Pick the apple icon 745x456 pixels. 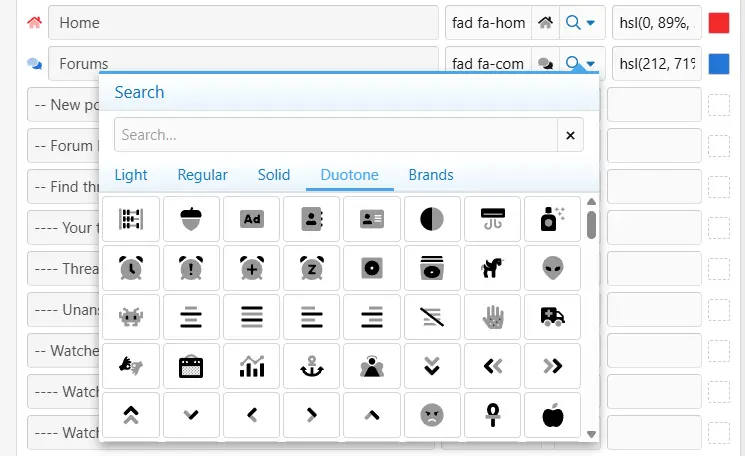pyautogui.click(x=553, y=415)
